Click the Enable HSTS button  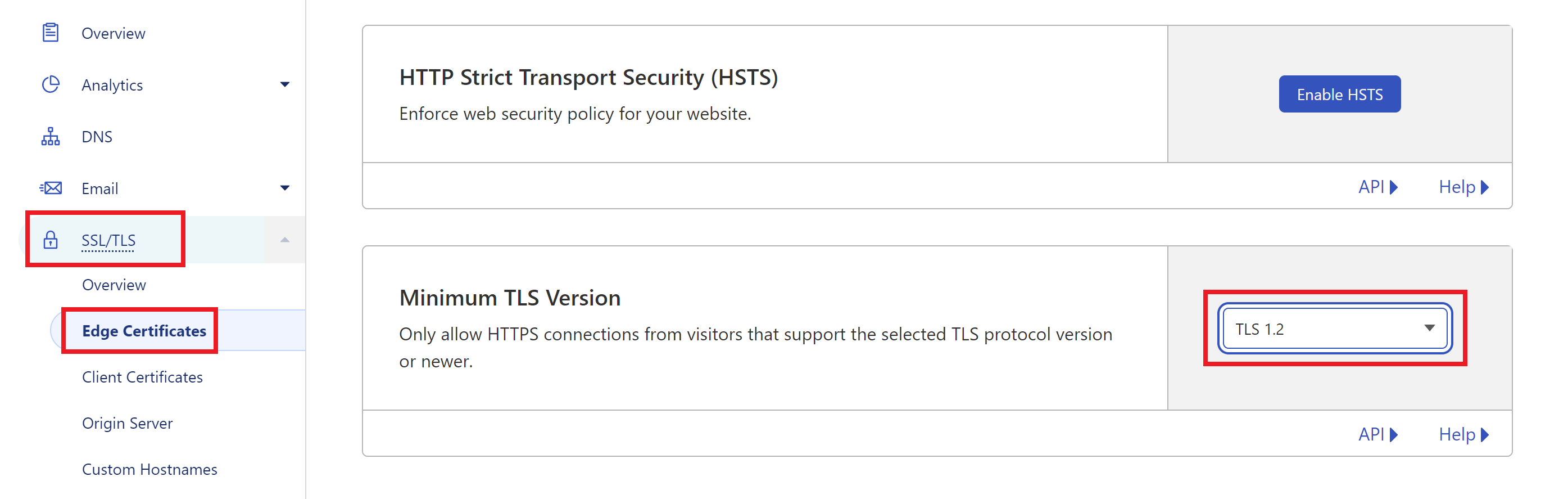1339,94
